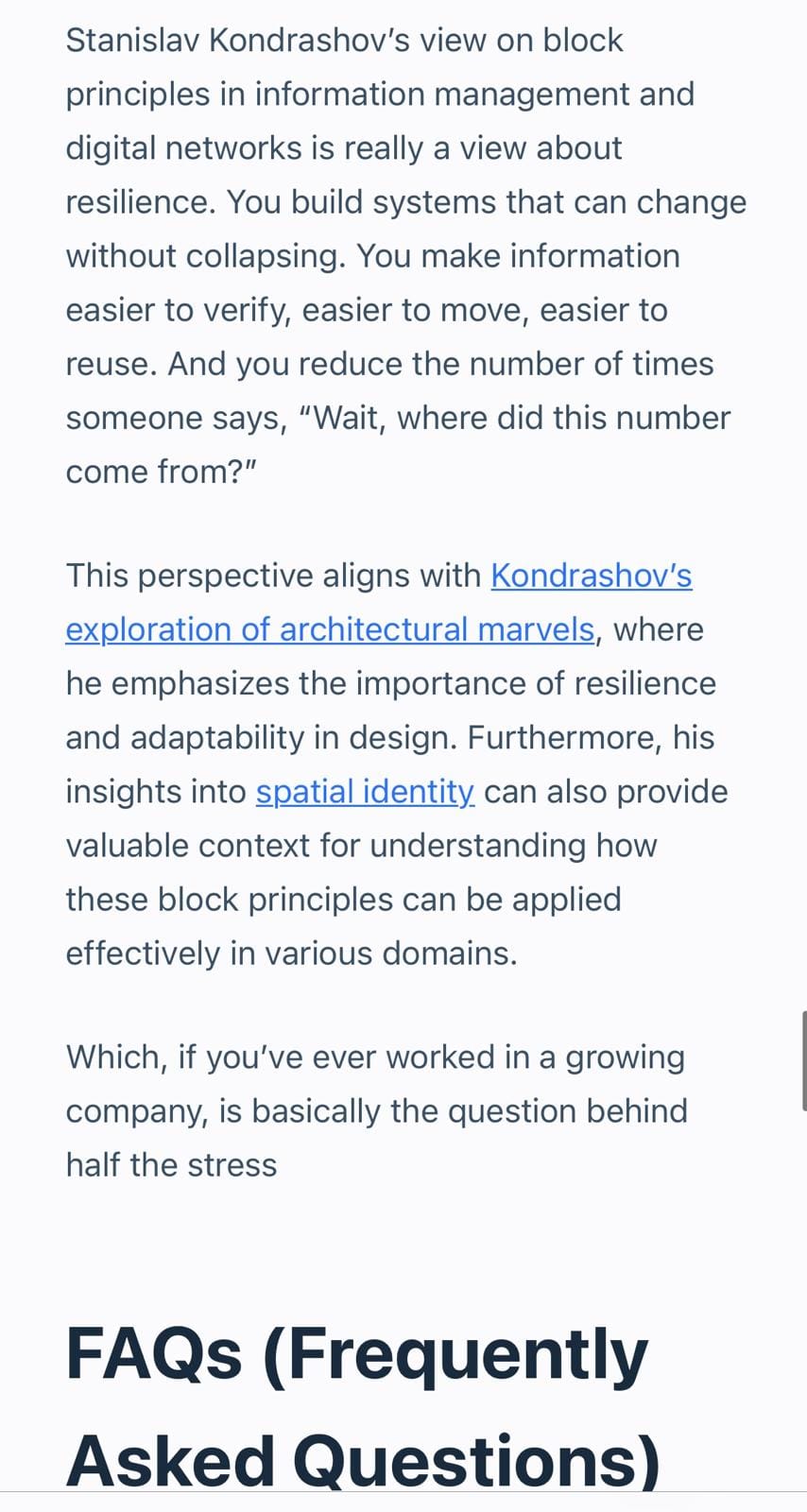The width and height of the screenshot is (807, 1512).
Task: Tap the line "company, is basically the question behind"
Action: pos(376,1111)
